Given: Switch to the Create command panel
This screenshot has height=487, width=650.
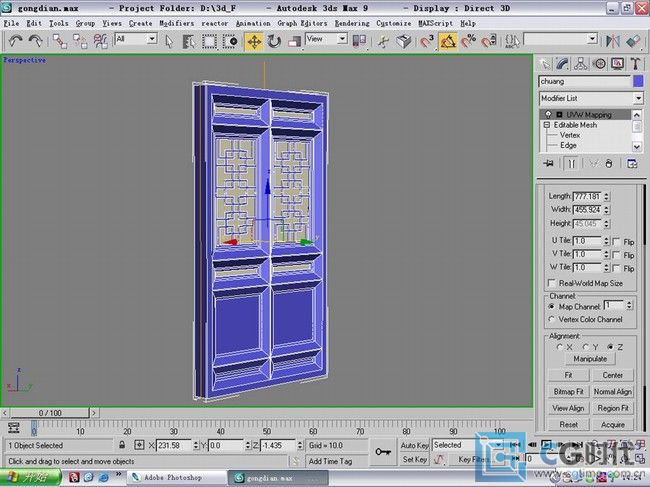Looking at the screenshot, I should (545, 64).
